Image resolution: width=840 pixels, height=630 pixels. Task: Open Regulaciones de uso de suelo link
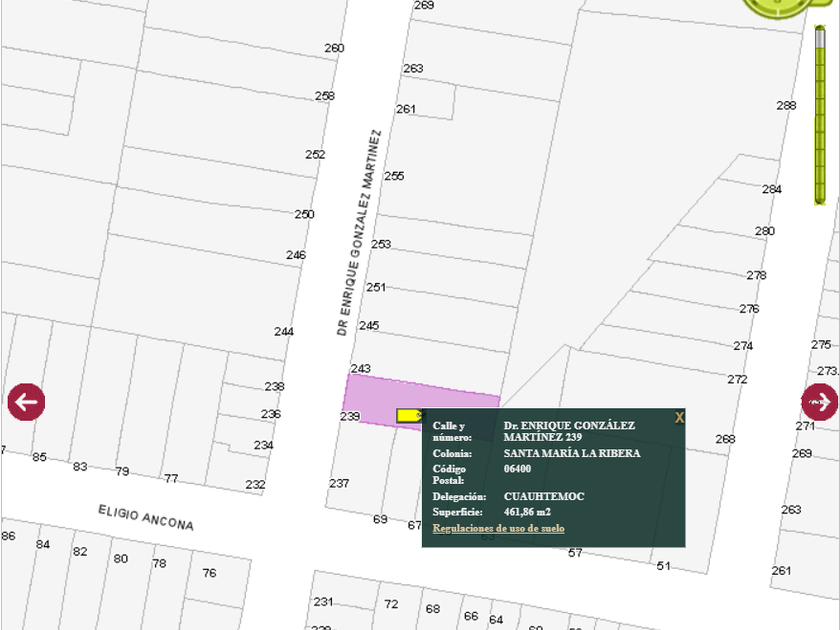498,528
